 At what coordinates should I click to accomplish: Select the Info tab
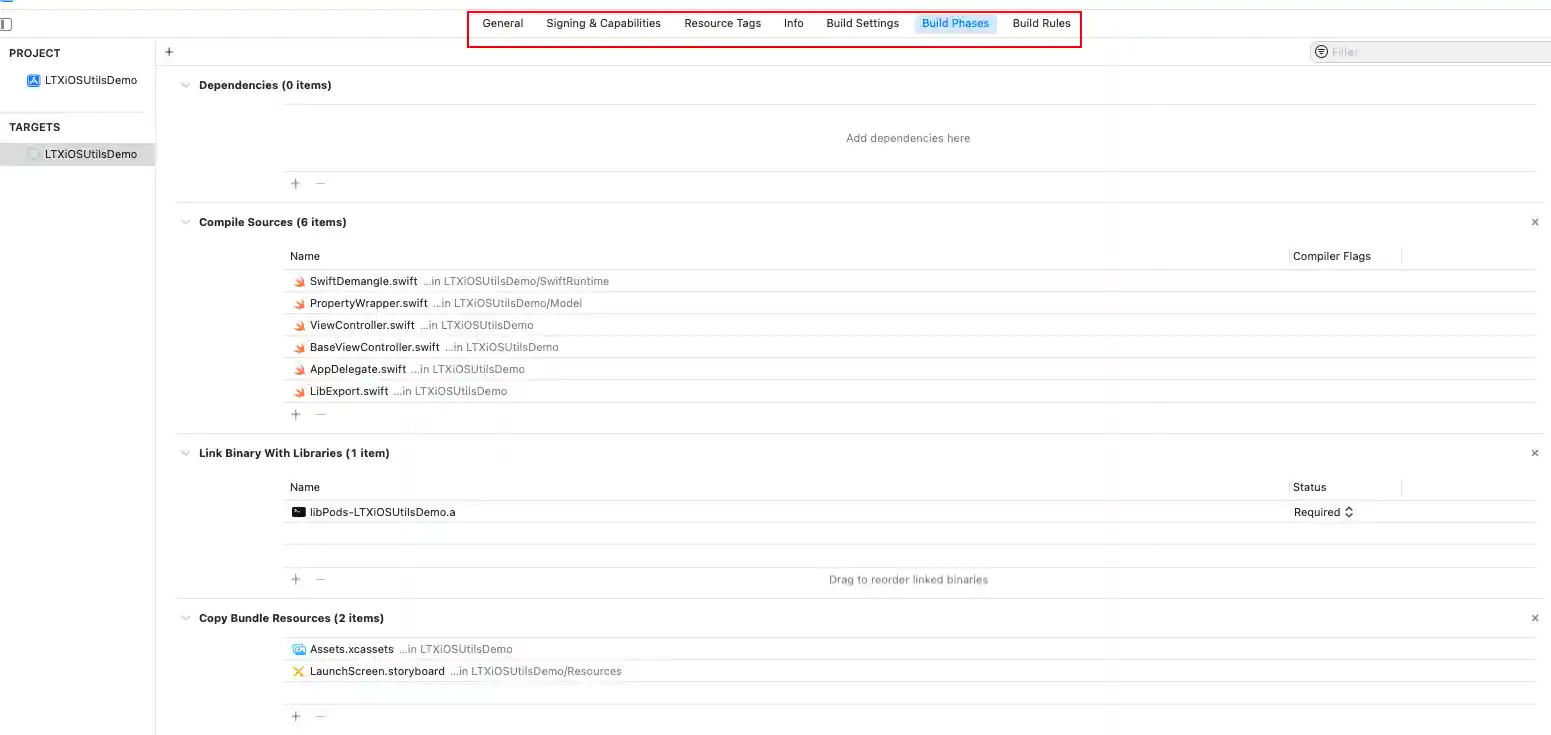794,23
